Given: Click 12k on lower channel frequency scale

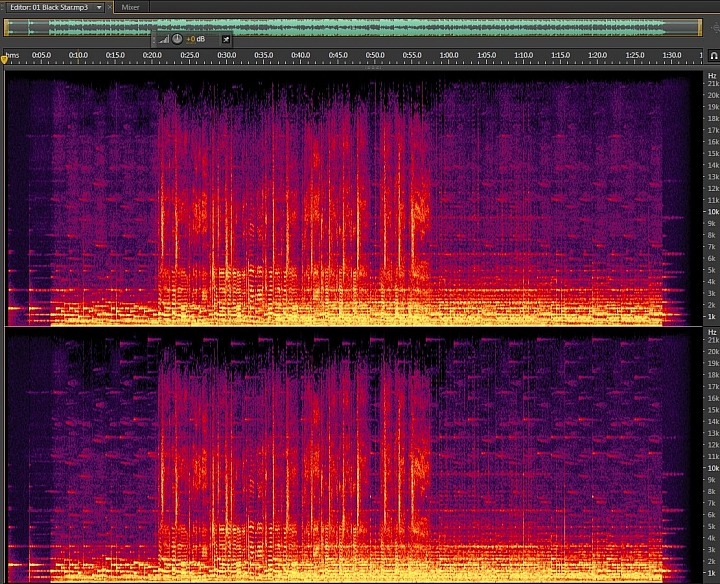Looking at the screenshot, I should (x=713, y=444).
